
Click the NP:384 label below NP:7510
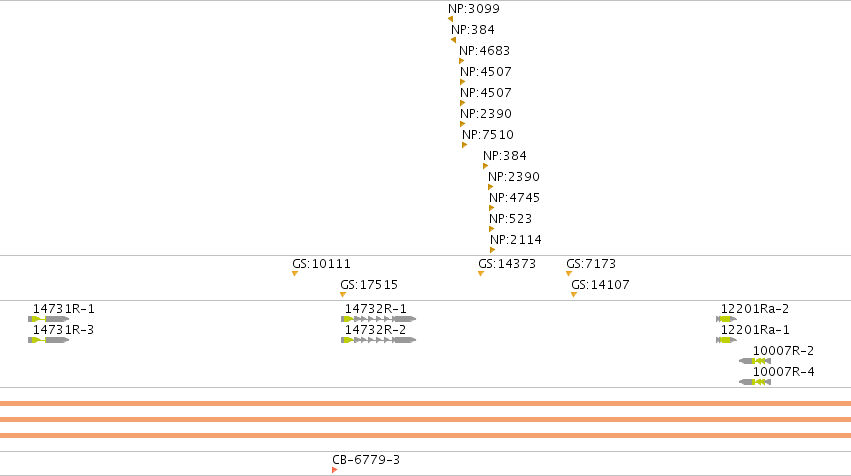pyautogui.click(x=505, y=156)
